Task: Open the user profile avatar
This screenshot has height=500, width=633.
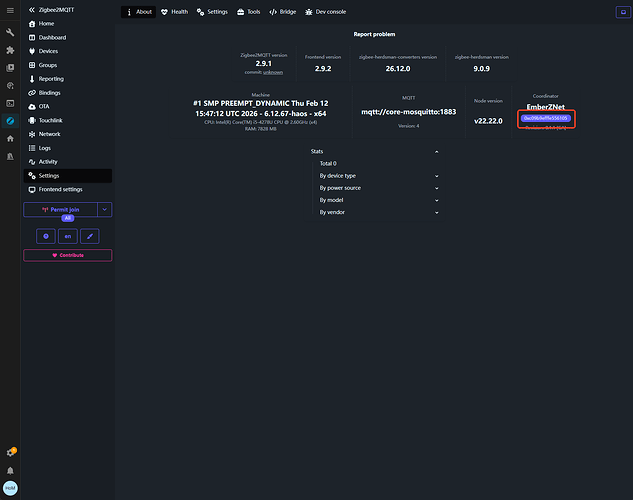Action: (10, 488)
